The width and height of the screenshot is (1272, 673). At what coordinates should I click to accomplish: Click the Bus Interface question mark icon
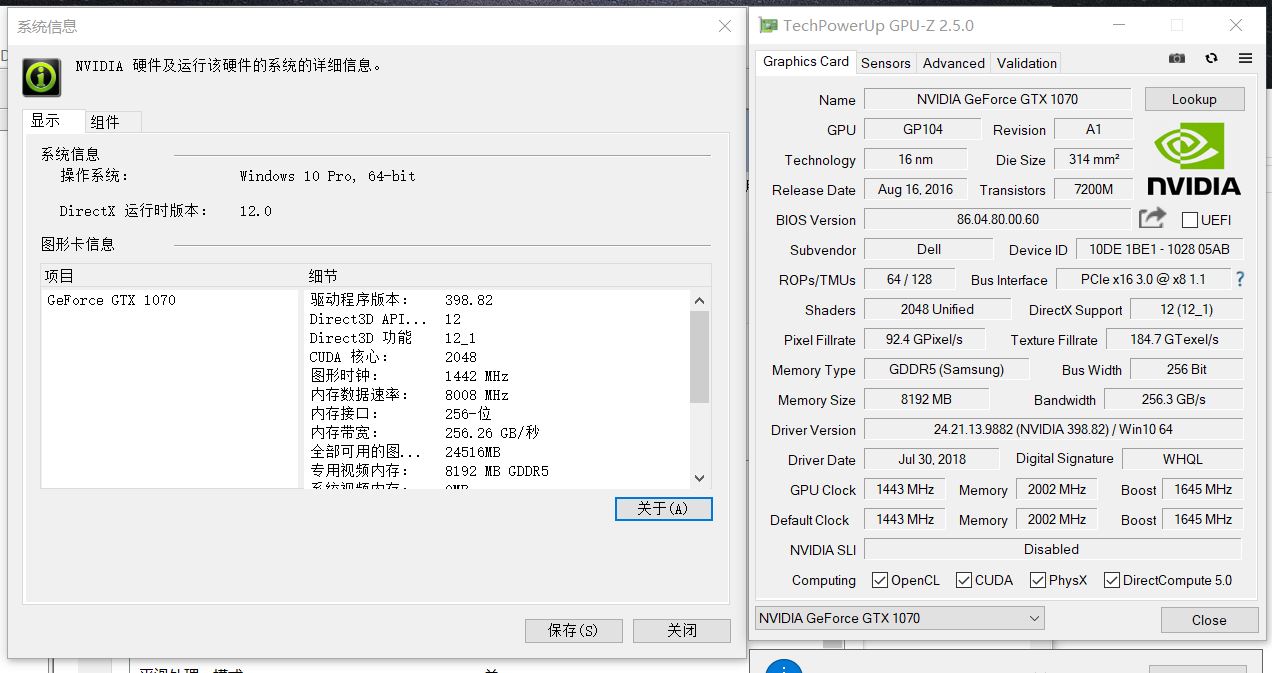[x=1240, y=279]
